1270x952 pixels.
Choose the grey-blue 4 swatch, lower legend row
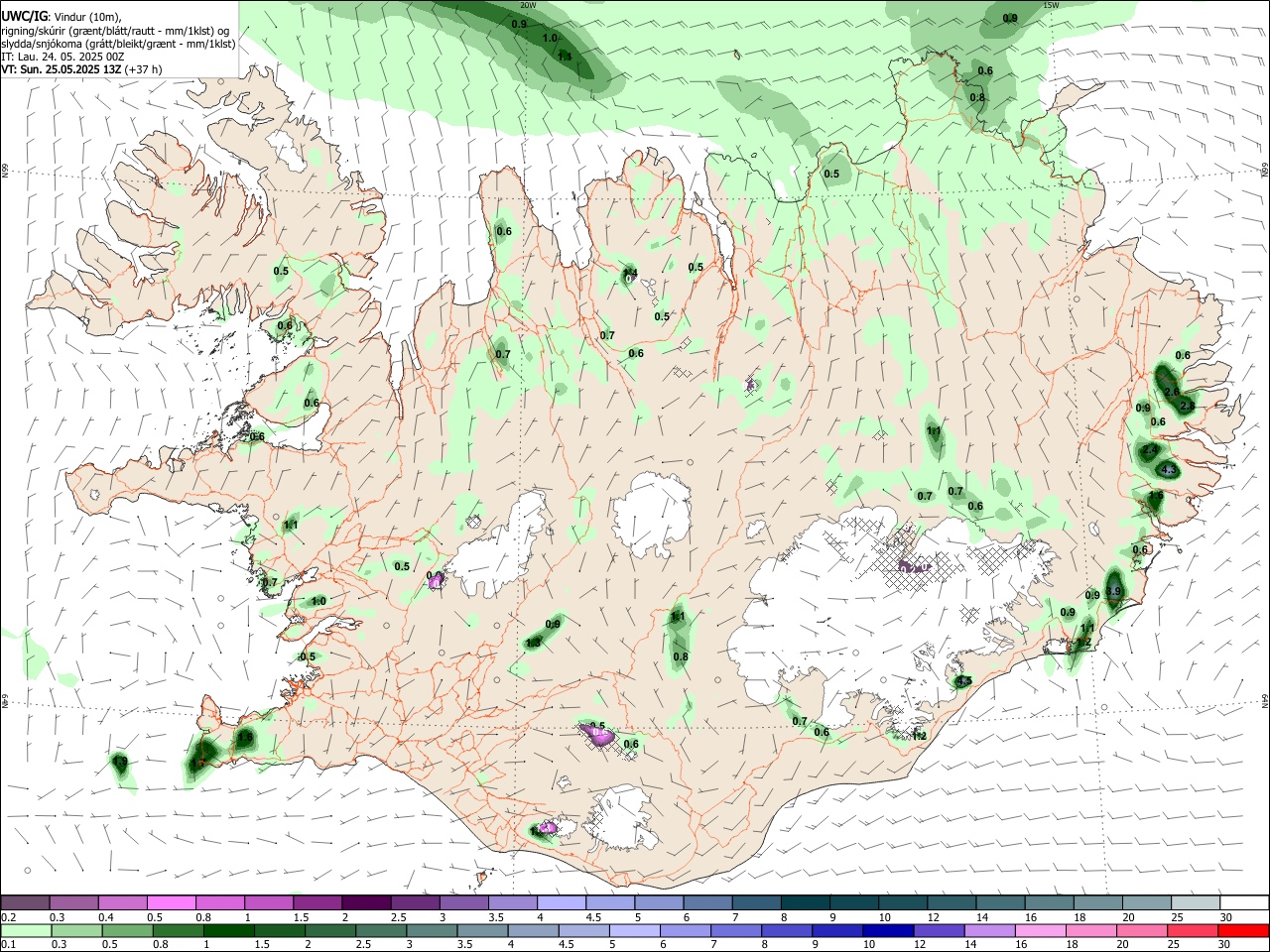click(x=534, y=931)
